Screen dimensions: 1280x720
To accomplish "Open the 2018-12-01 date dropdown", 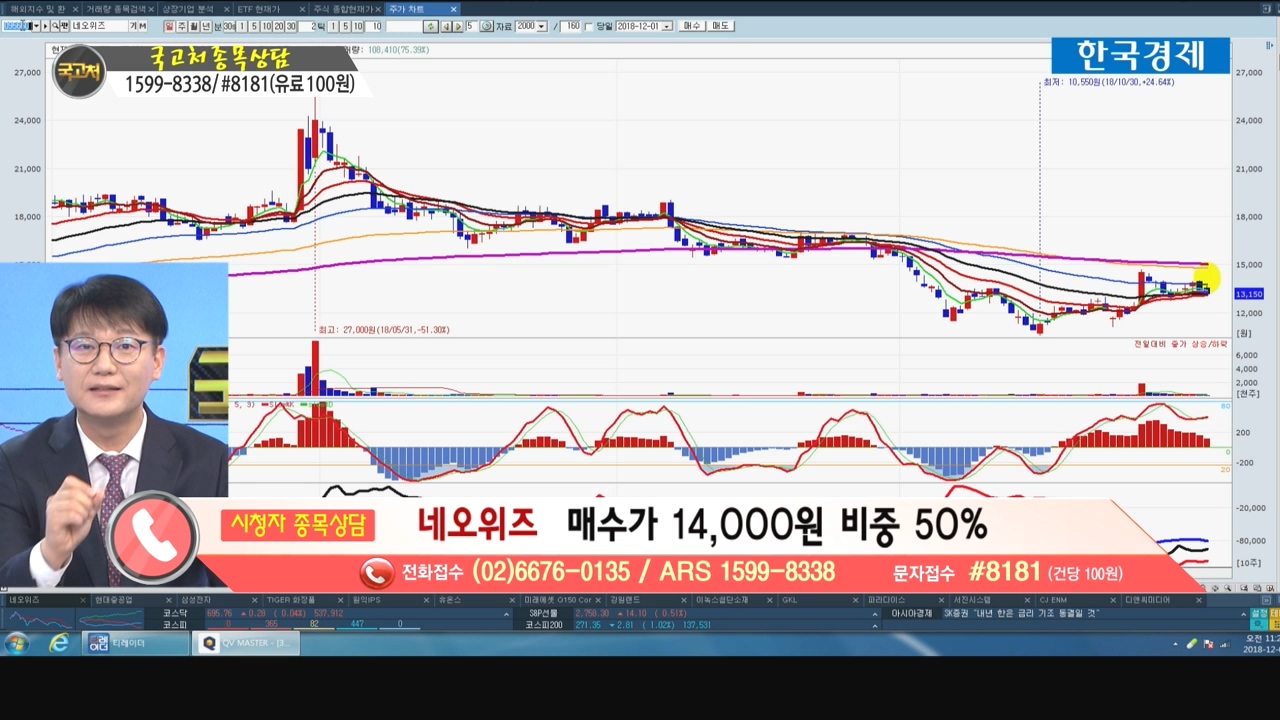I will [667, 26].
